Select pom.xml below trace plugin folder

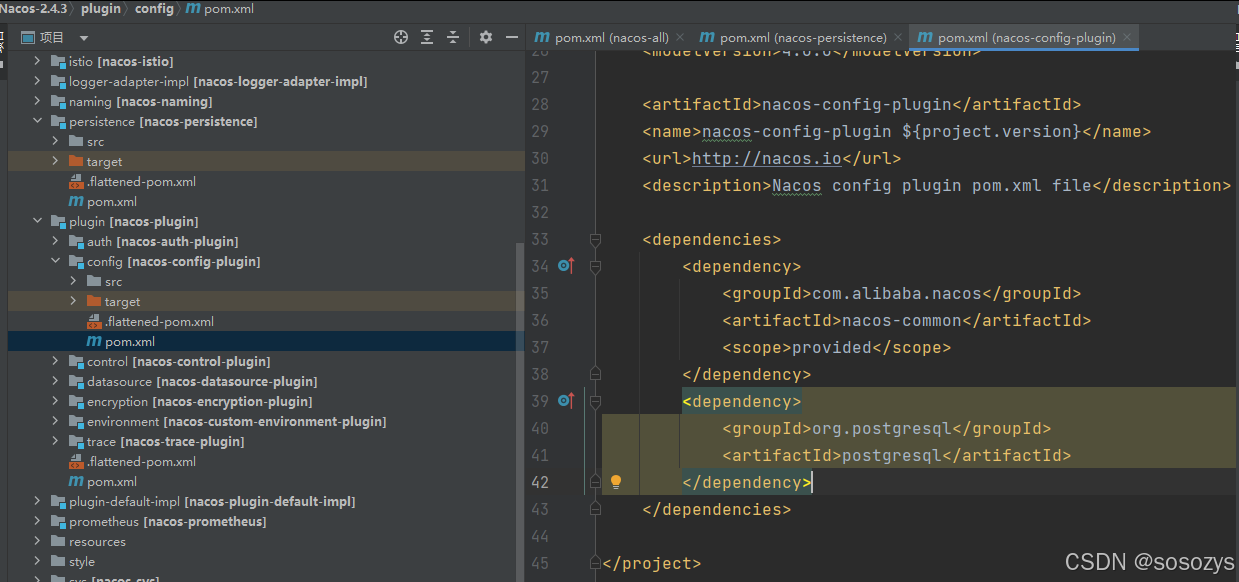(x=112, y=481)
